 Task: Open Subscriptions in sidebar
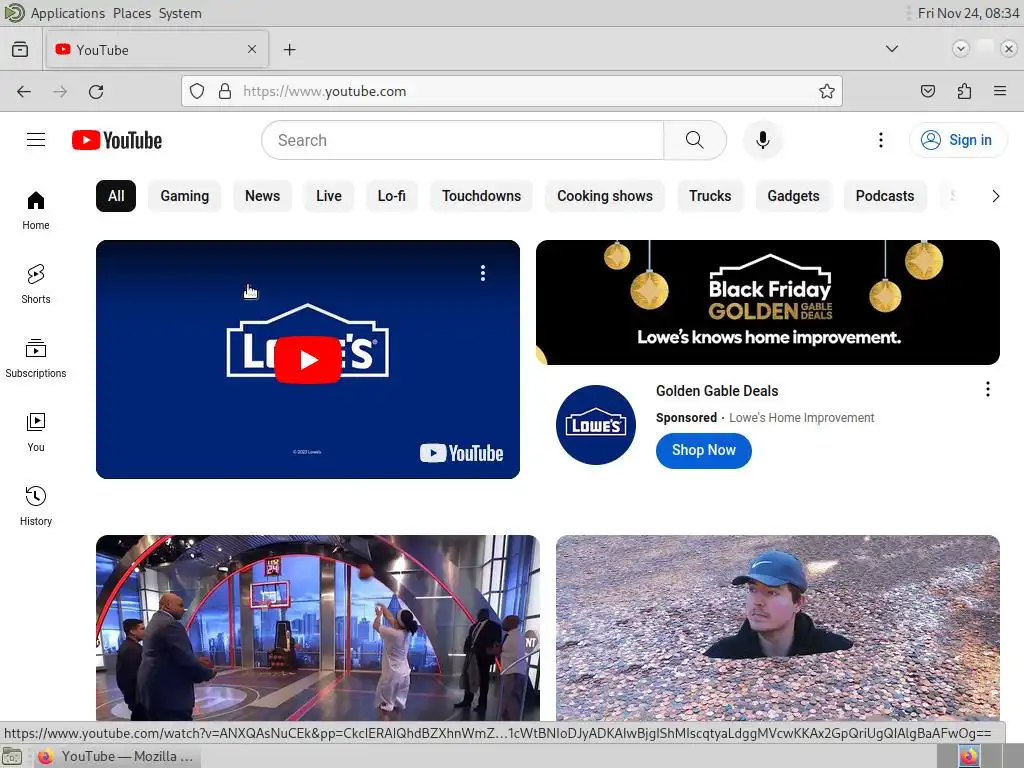(x=36, y=358)
